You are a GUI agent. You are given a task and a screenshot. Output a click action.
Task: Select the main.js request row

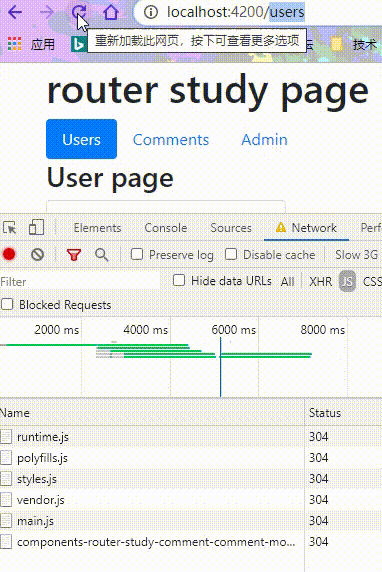coord(191,521)
